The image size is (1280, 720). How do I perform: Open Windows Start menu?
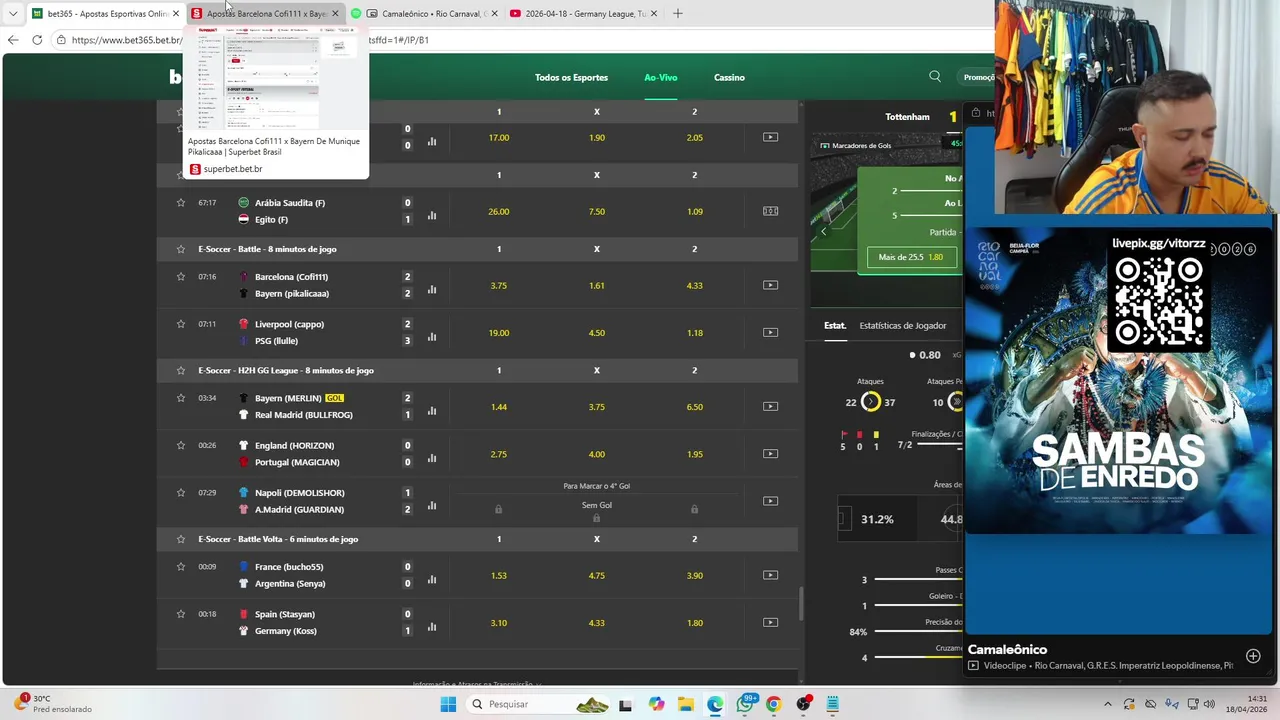pos(447,704)
